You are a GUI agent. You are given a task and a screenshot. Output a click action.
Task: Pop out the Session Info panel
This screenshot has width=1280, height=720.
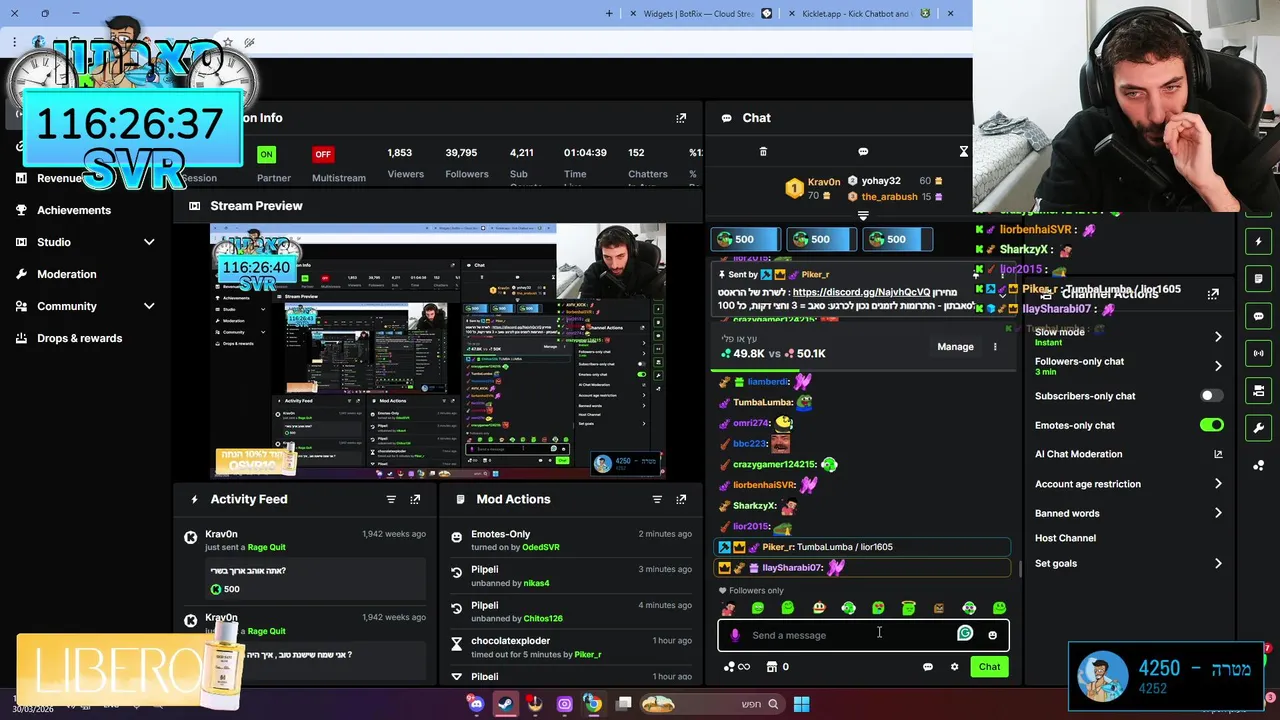[x=681, y=118]
